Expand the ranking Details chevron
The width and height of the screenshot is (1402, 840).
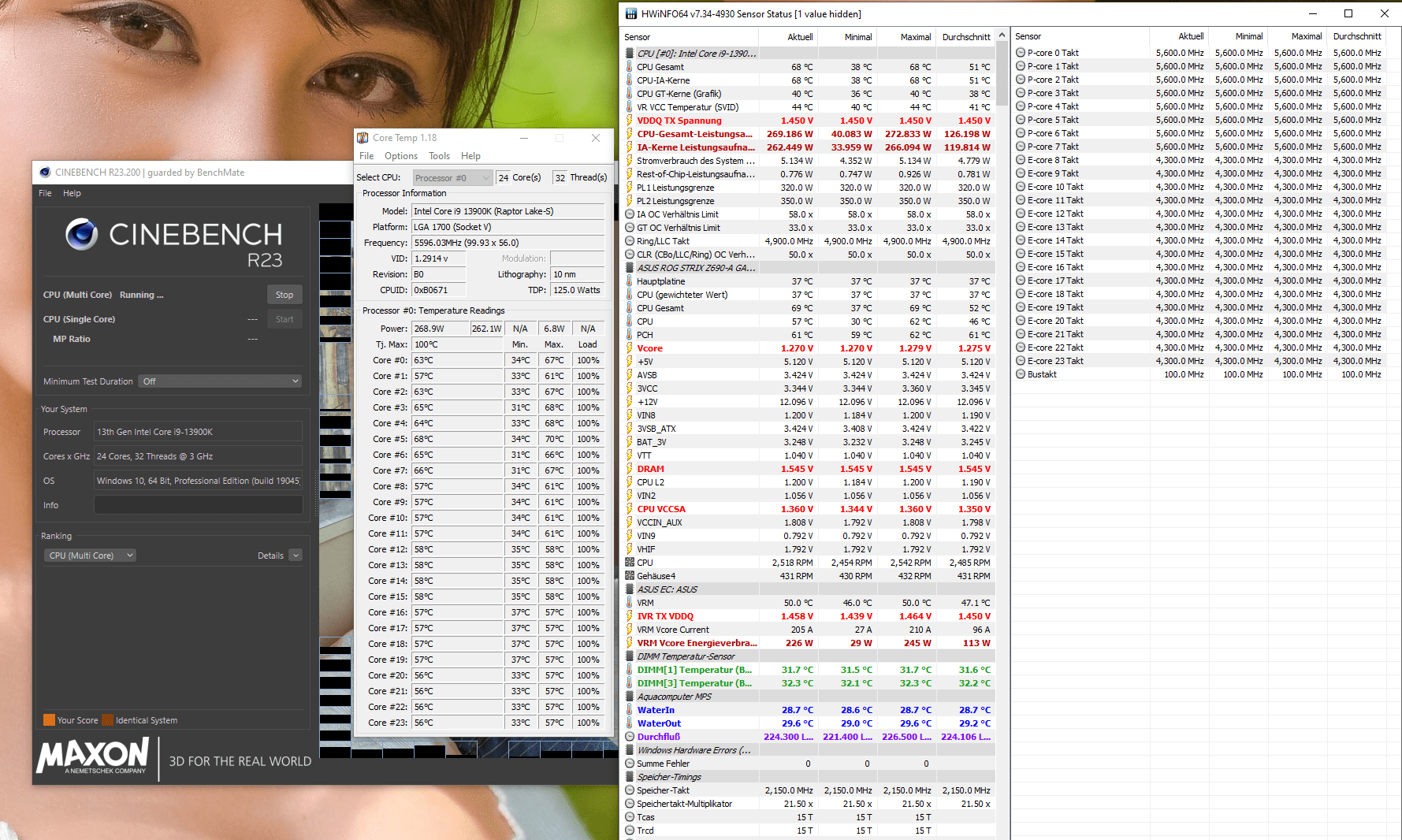pyautogui.click(x=296, y=556)
